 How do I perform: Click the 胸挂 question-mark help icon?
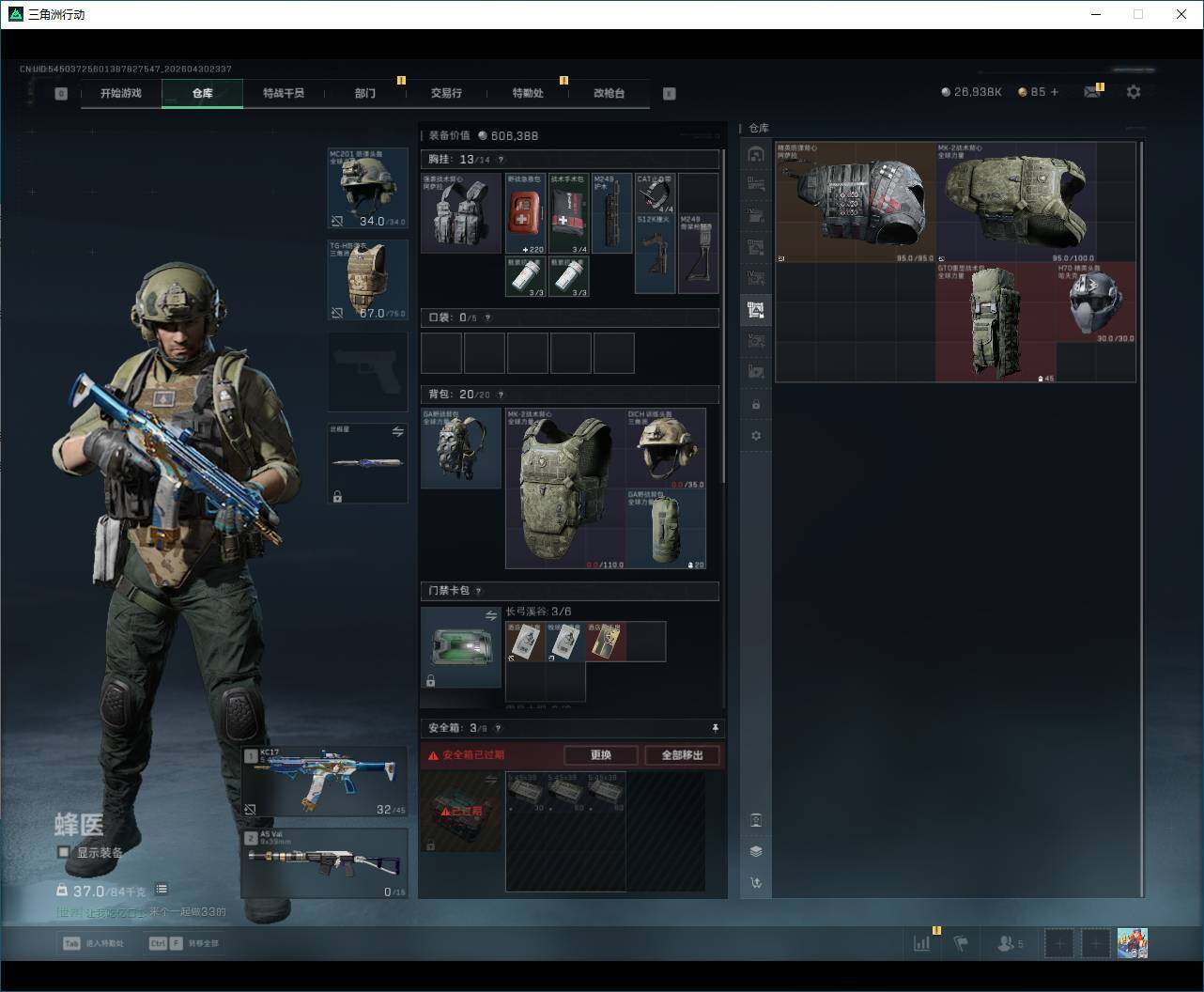[501, 160]
